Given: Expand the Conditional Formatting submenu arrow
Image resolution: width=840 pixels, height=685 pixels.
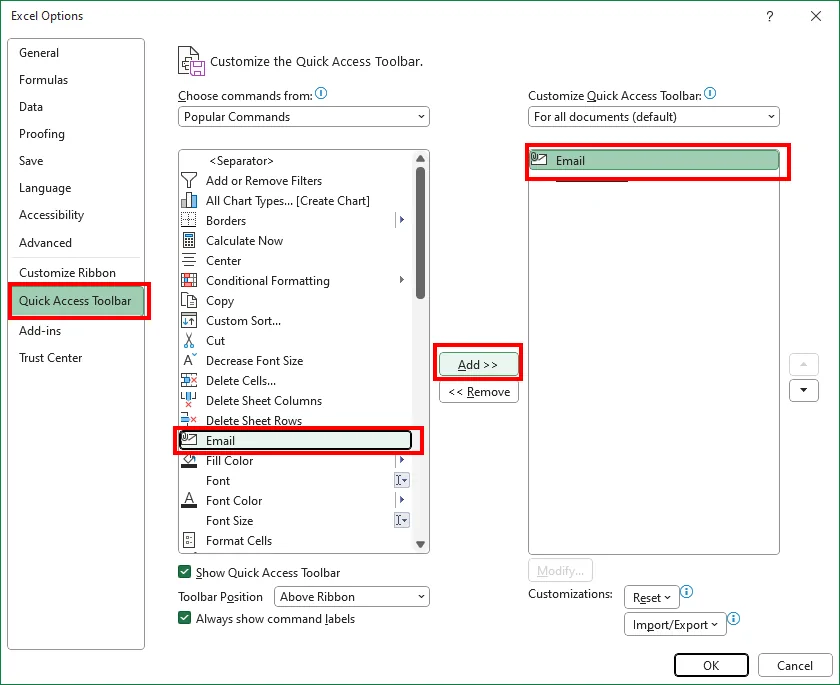Looking at the screenshot, I should point(402,280).
